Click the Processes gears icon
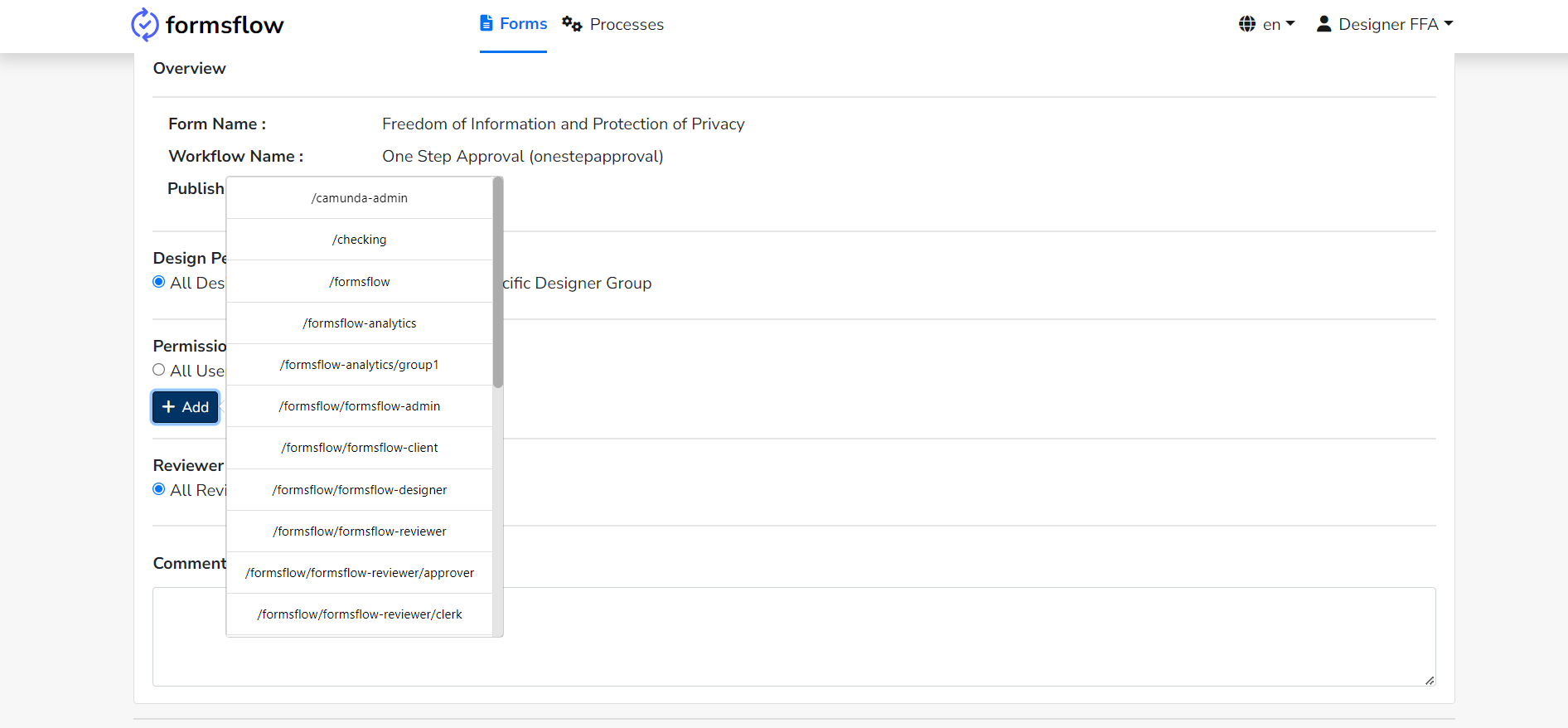The image size is (1568, 728). click(x=572, y=24)
